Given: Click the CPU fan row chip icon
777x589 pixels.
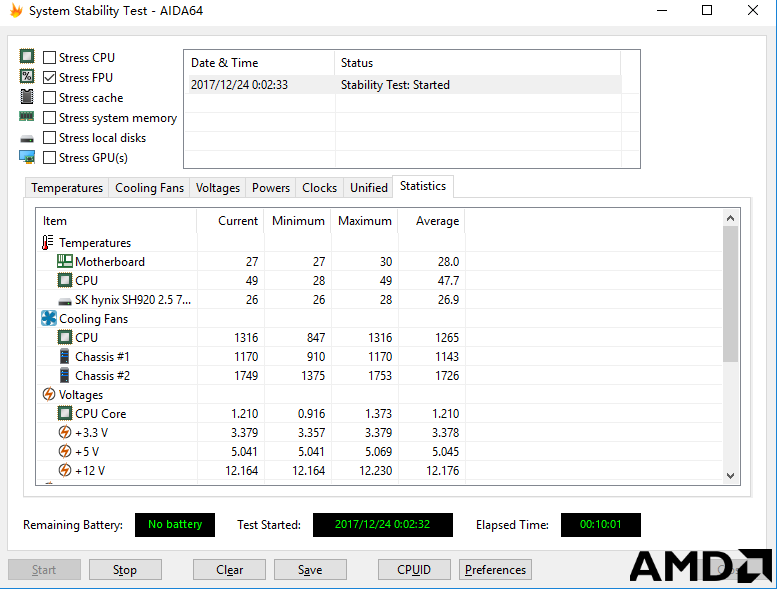Looking at the screenshot, I should coord(64,337).
